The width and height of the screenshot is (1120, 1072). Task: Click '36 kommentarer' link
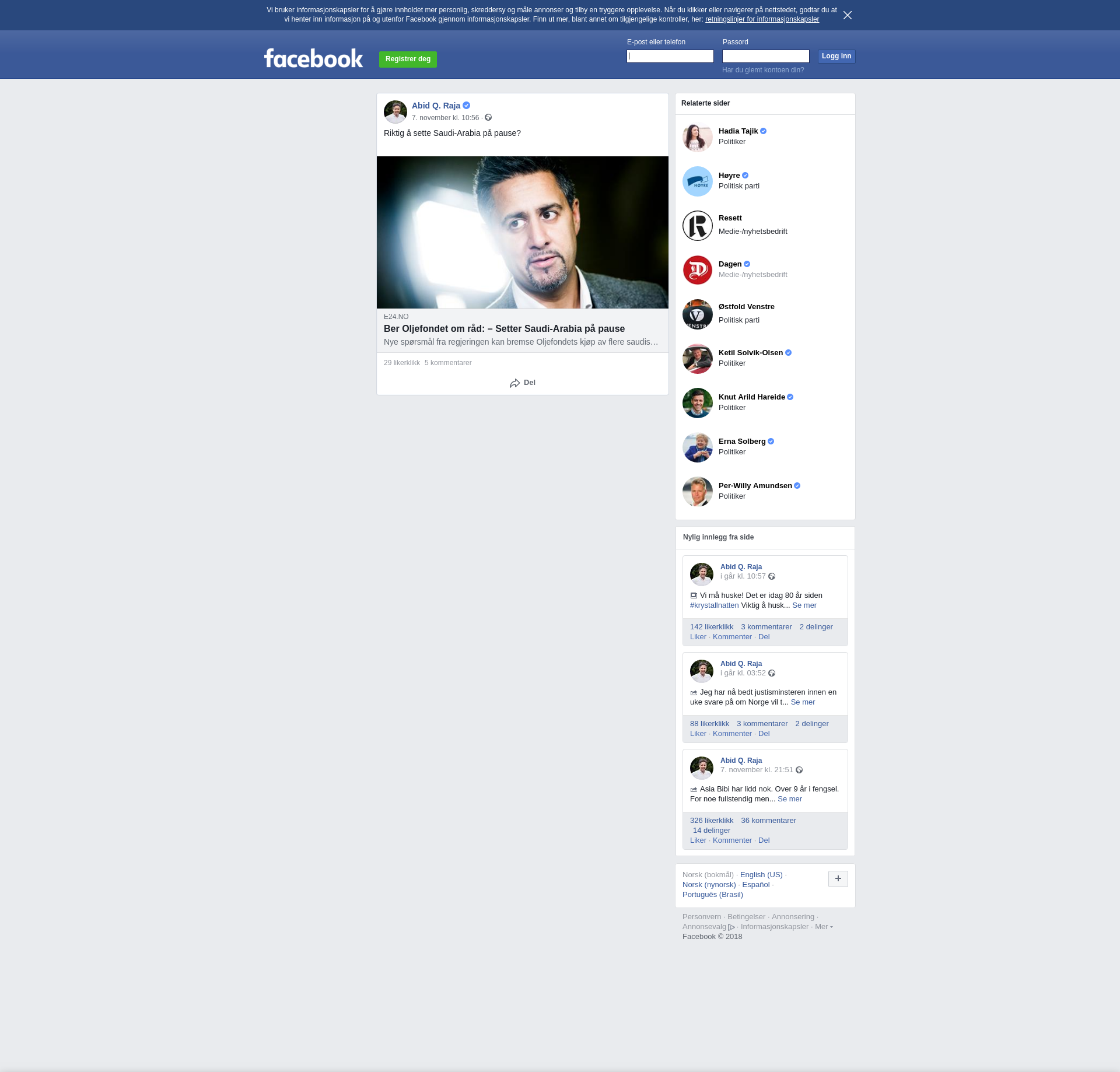tap(768, 821)
